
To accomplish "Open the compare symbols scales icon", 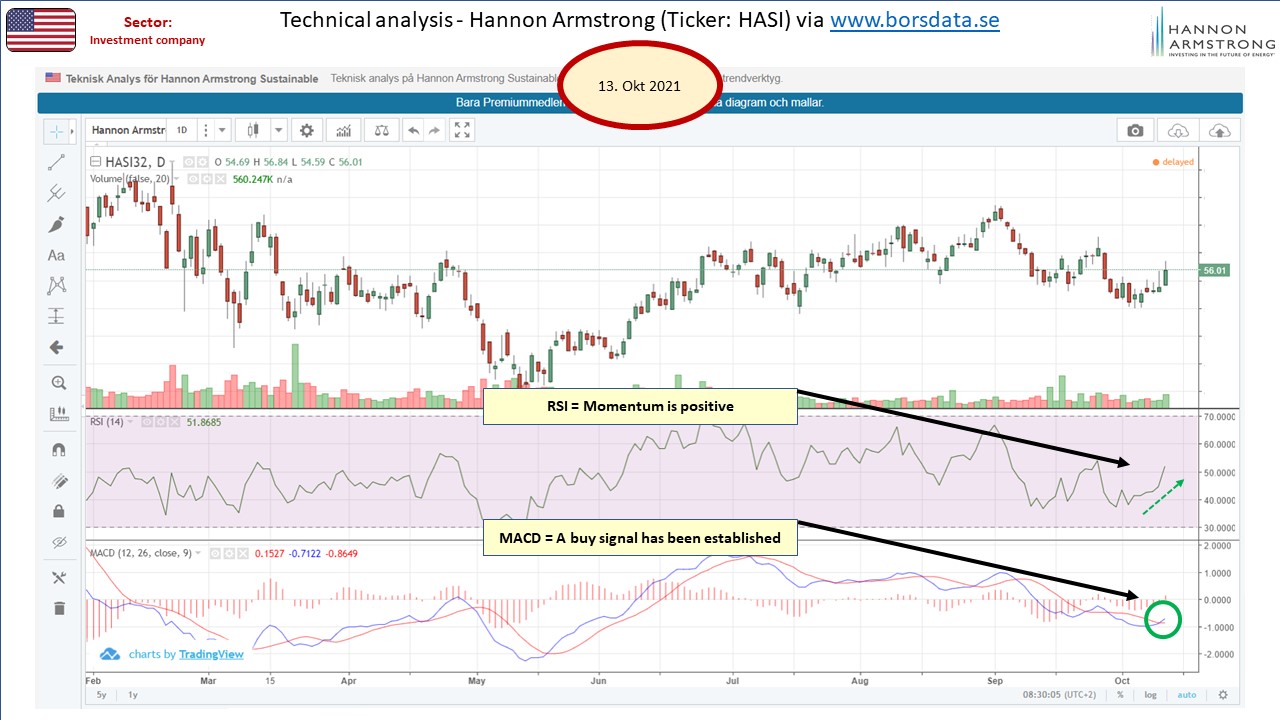I will point(380,130).
